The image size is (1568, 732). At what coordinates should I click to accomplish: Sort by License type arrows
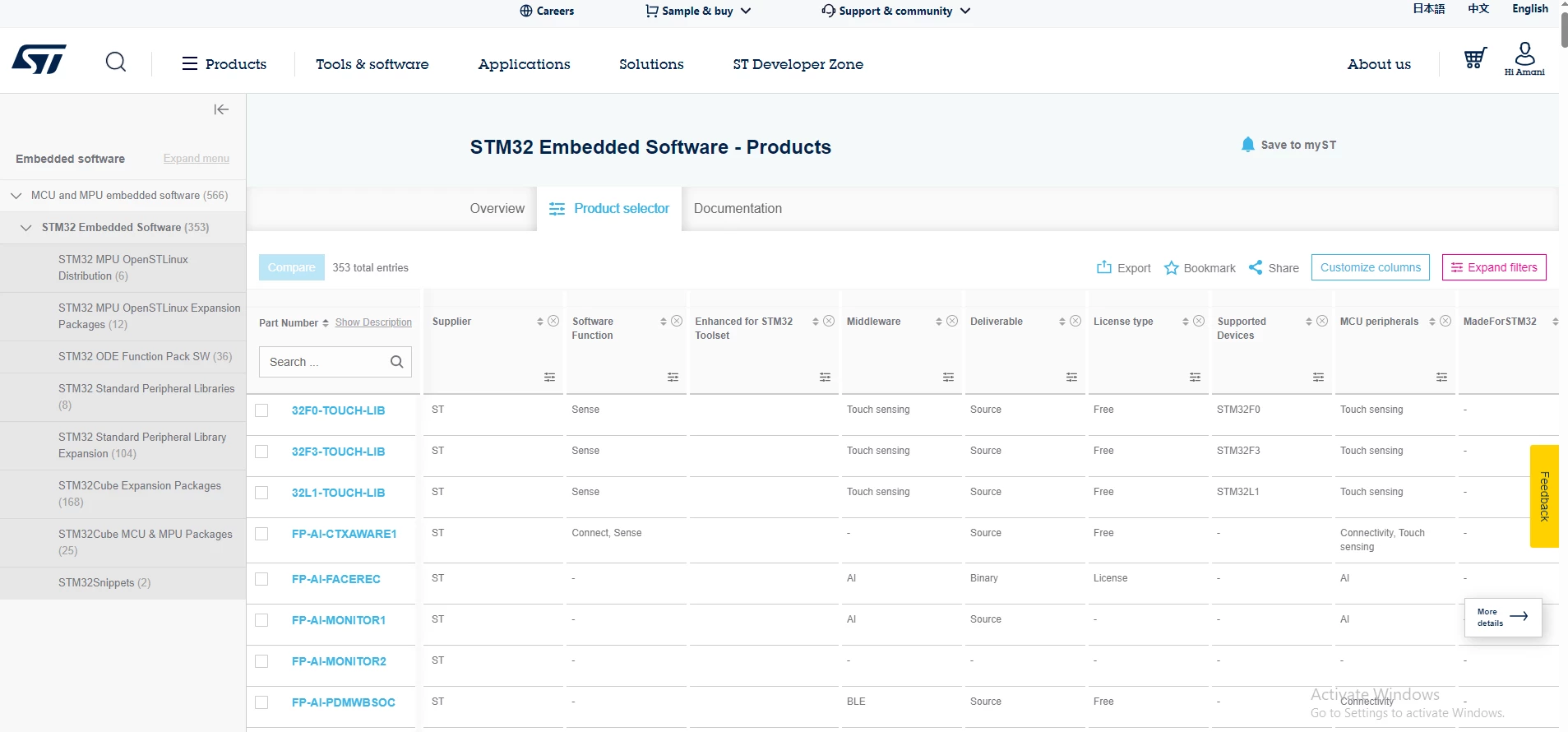(x=1186, y=322)
